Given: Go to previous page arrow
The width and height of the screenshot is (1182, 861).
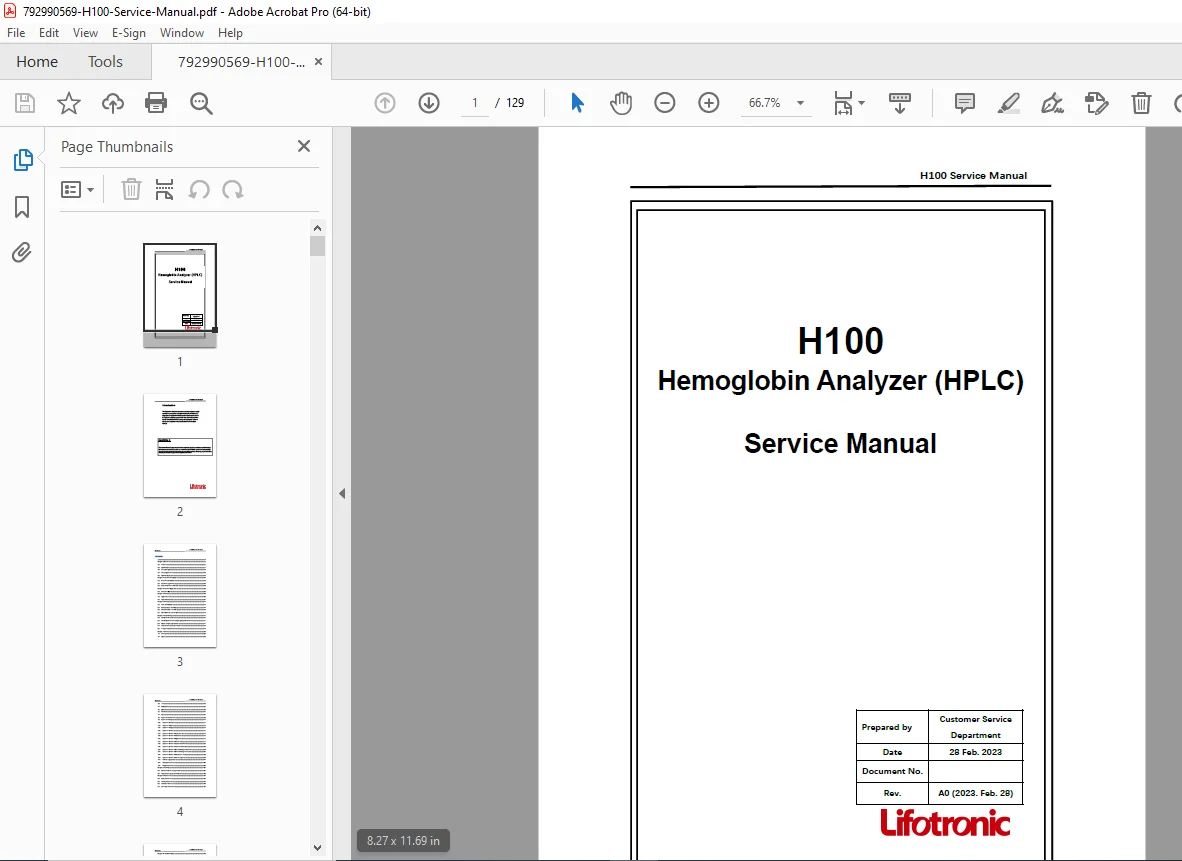Looking at the screenshot, I should click(x=385, y=103).
